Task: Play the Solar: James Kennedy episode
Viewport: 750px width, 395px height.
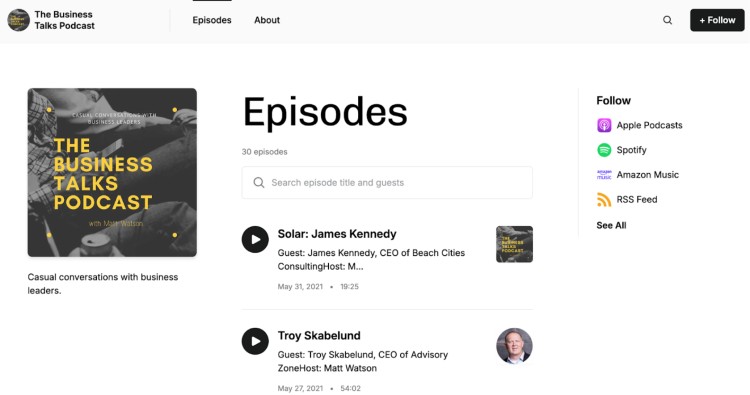Action: [x=255, y=240]
